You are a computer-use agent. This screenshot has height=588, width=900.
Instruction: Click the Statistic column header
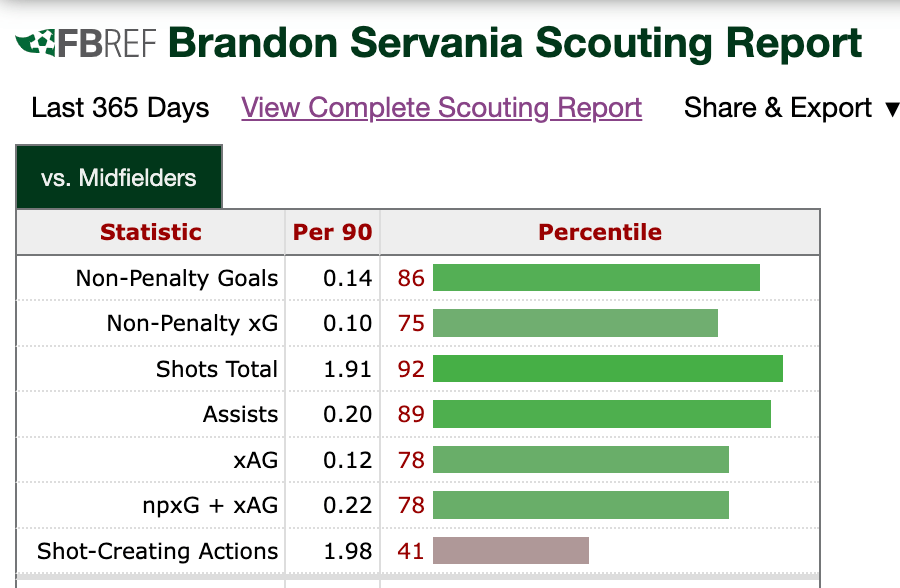pos(151,232)
